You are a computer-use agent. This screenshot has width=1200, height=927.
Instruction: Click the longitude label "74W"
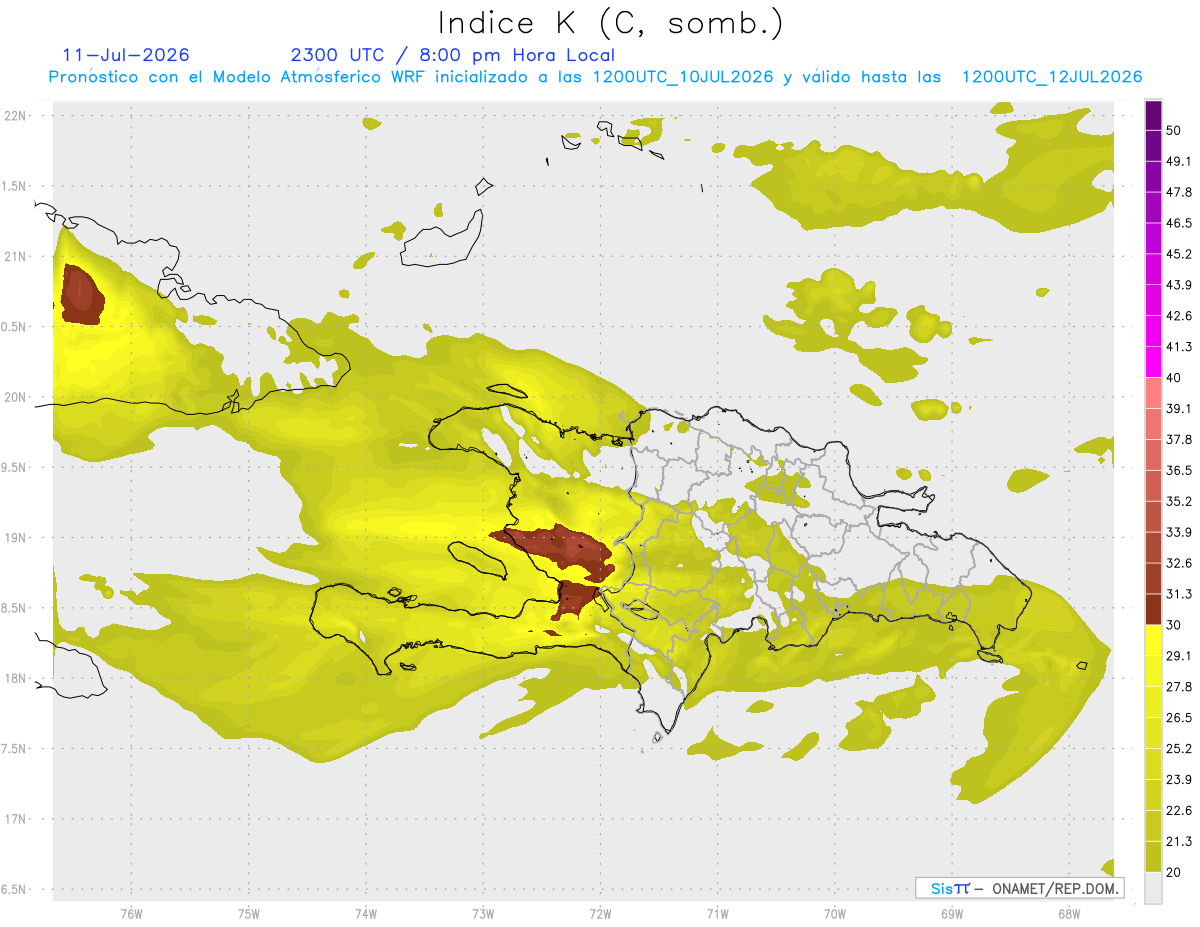(365, 914)
